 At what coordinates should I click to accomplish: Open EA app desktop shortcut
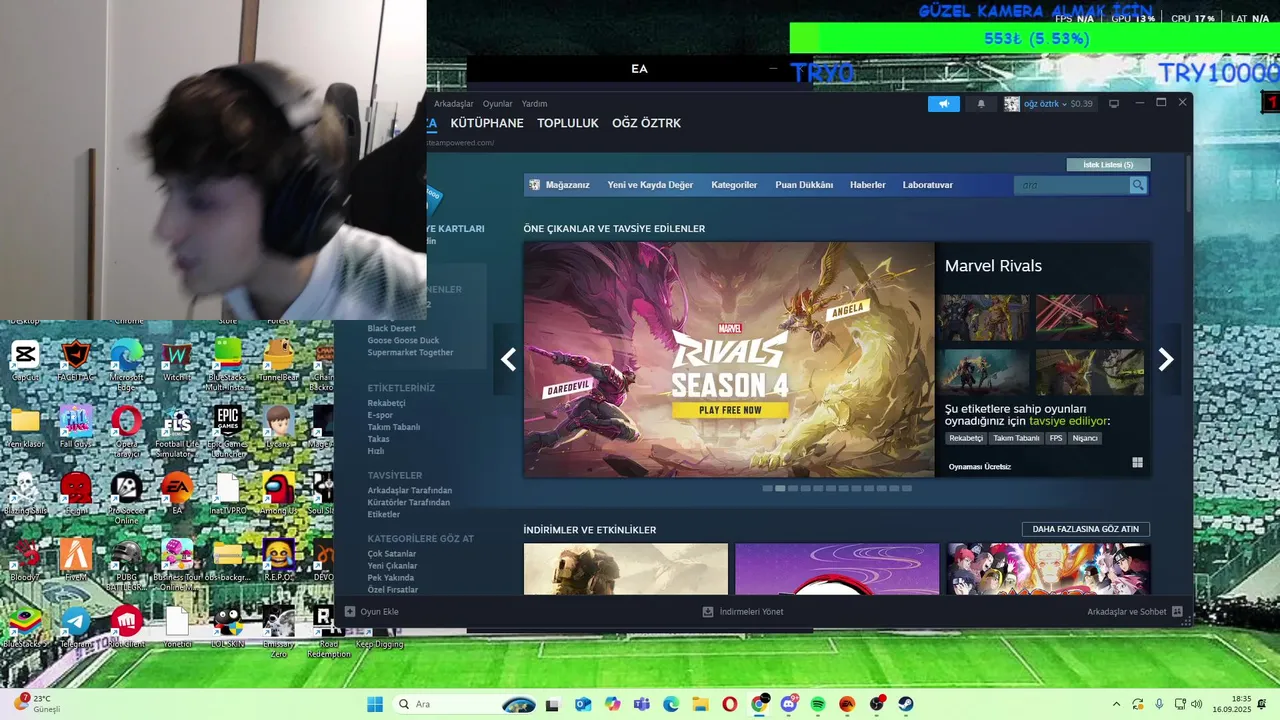tap(177, 494)
